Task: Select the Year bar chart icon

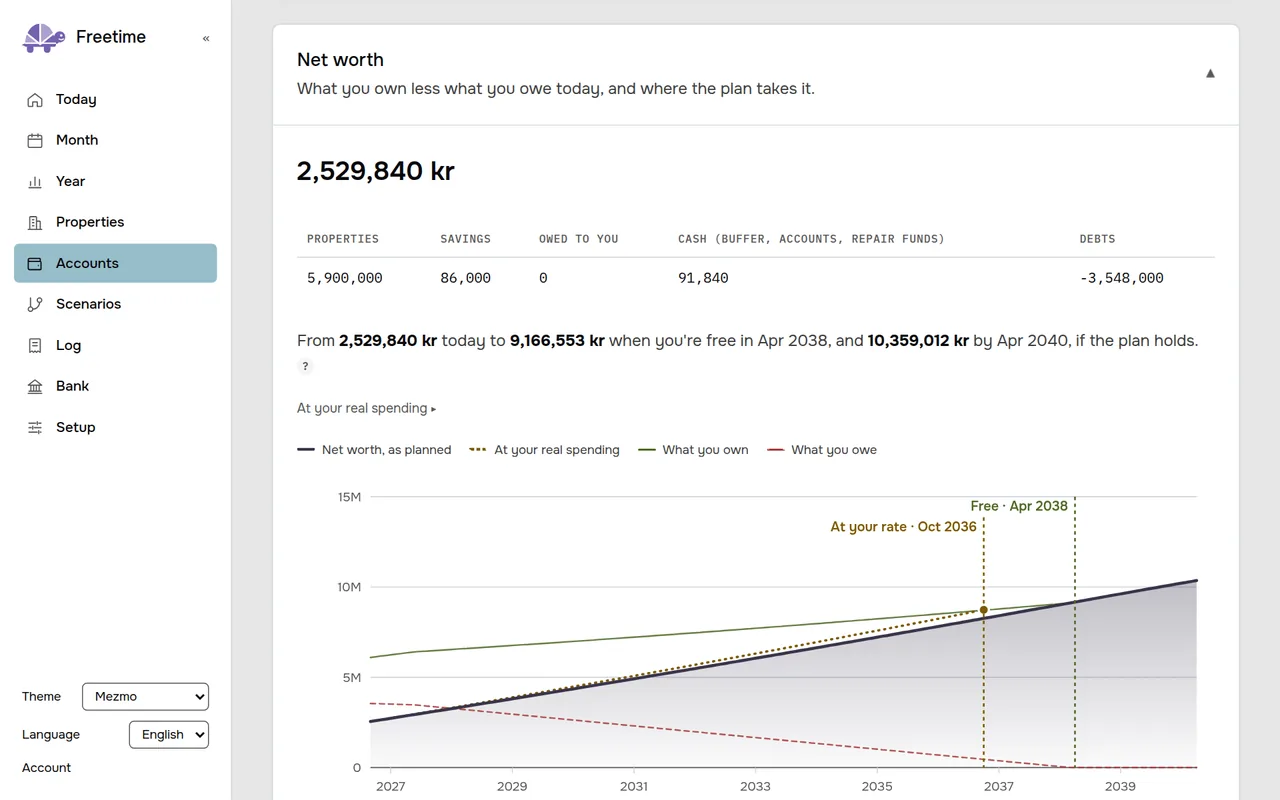Action: point(35,181)
